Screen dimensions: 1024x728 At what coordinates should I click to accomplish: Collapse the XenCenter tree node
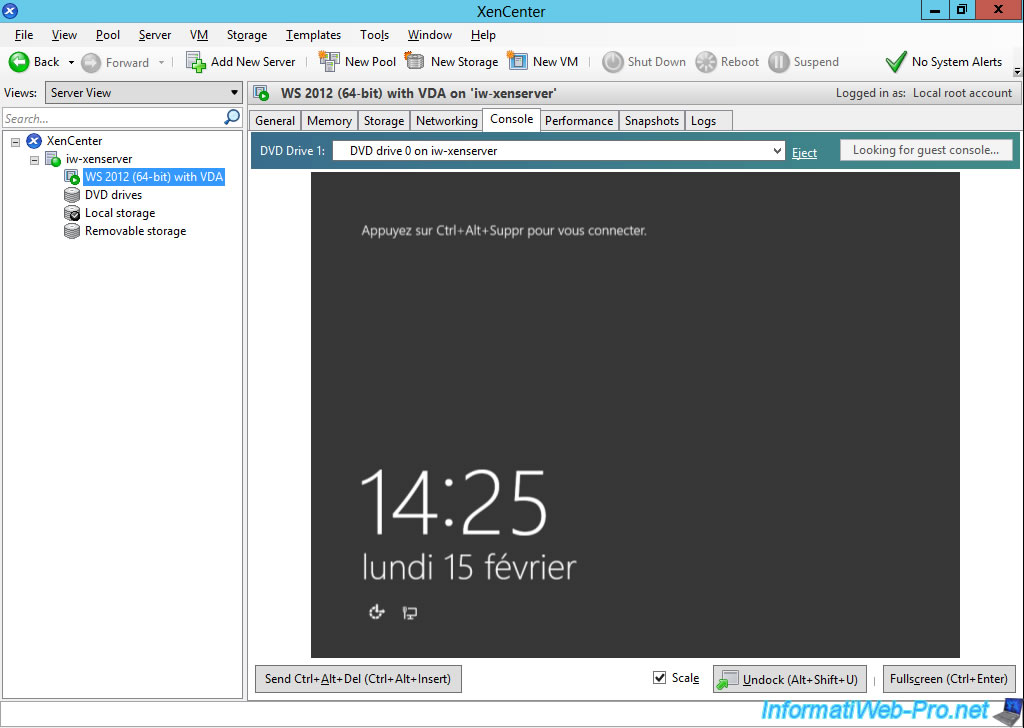pos(15,141)
